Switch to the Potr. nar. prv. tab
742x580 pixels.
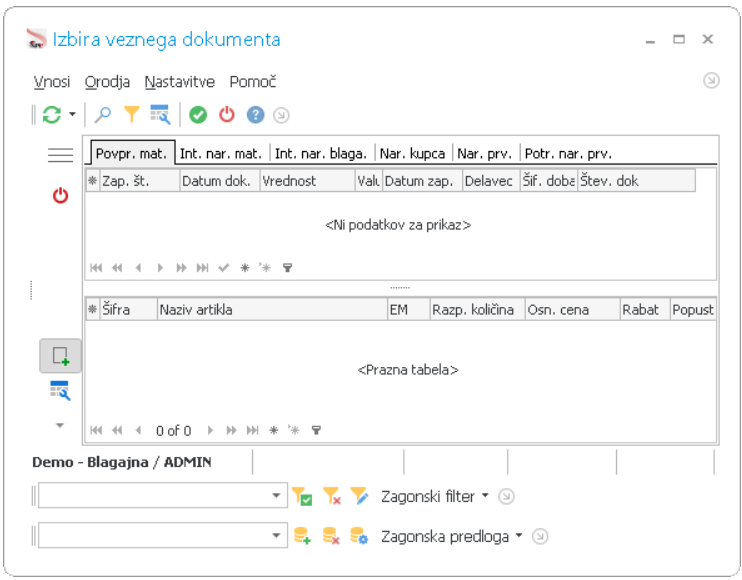click(568, 153)
